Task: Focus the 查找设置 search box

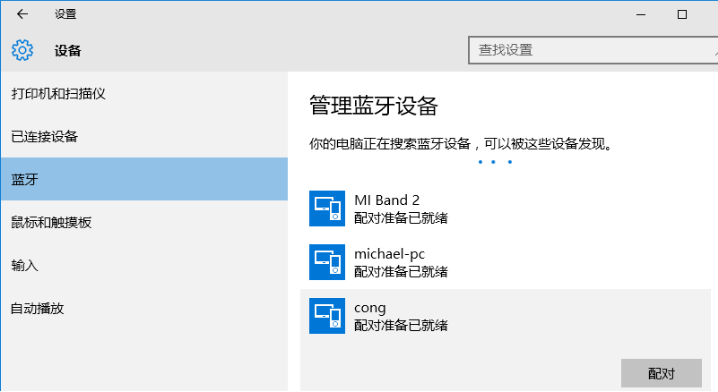Action: click(x=593, y=50)
